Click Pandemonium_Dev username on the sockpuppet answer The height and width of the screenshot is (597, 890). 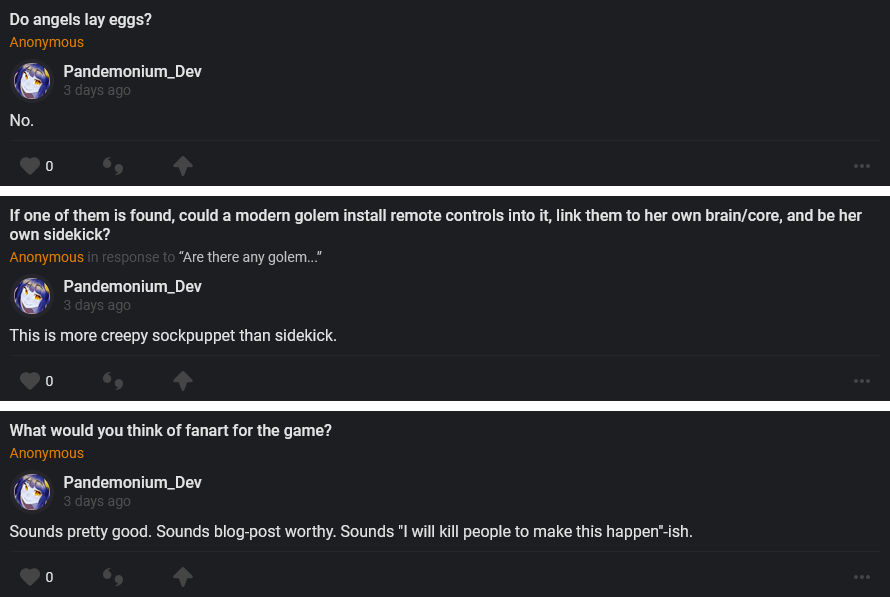point(132,287)
